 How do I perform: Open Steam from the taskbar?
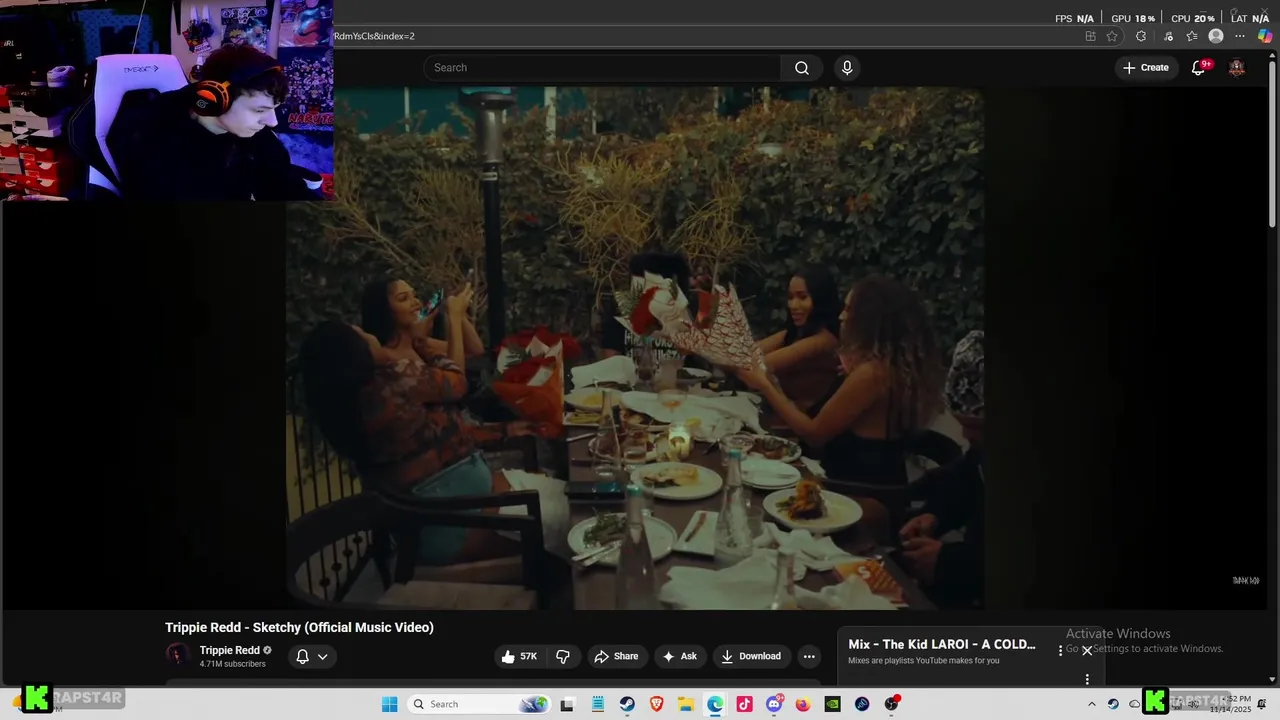(x=626, y=704)
